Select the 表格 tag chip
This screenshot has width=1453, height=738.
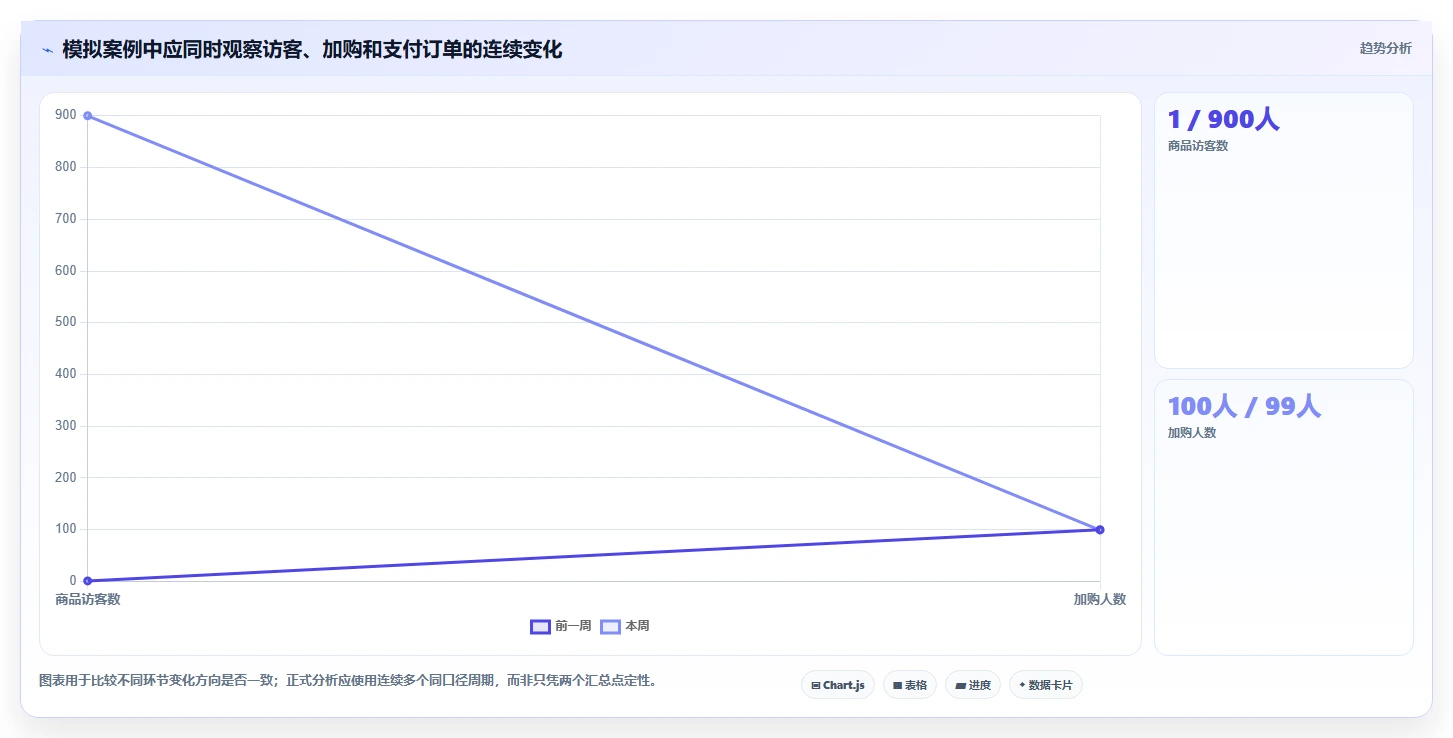click(x=910, y=685)
